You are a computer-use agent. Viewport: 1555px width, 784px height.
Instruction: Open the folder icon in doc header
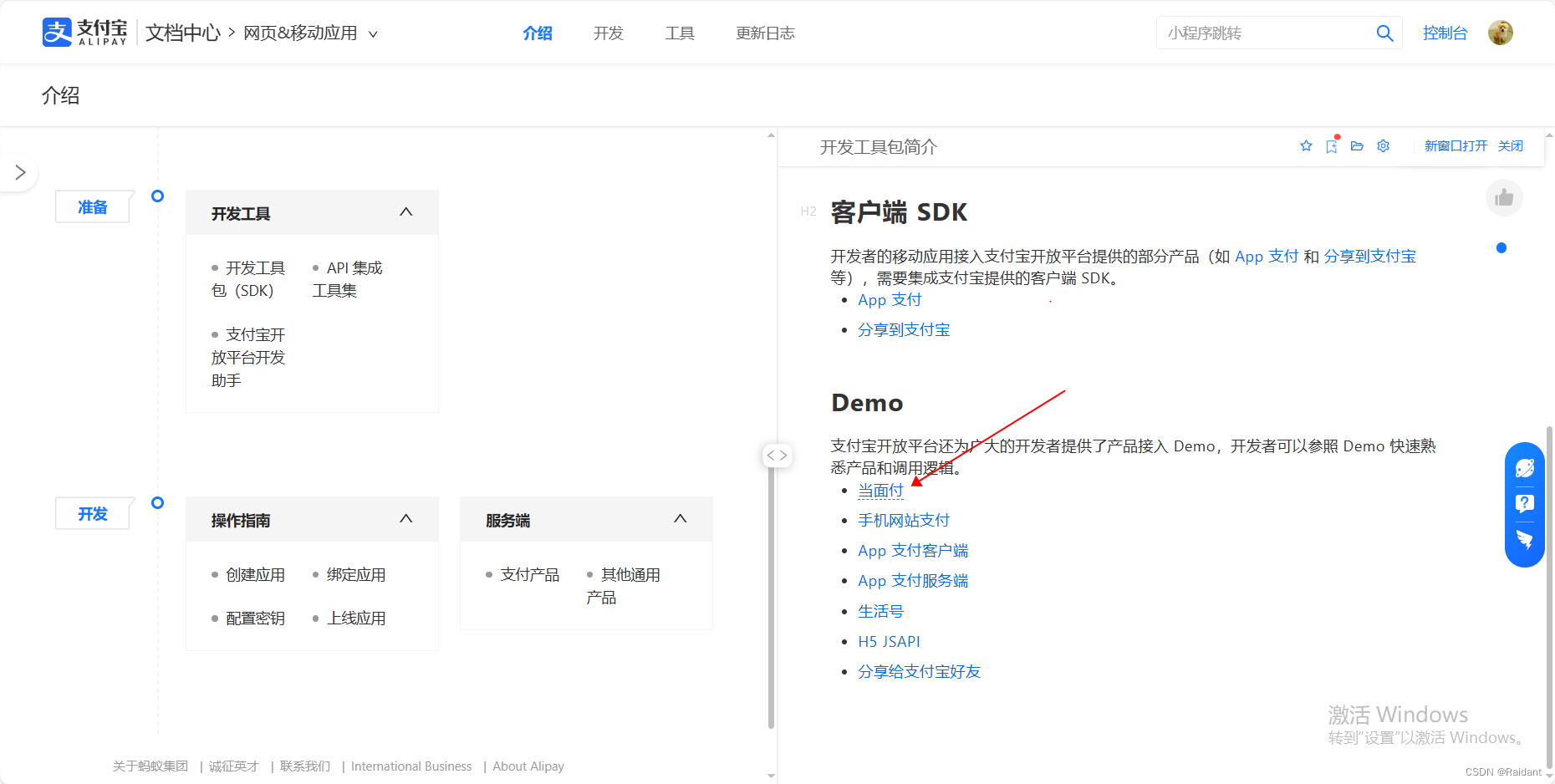tap(1357, 146)
